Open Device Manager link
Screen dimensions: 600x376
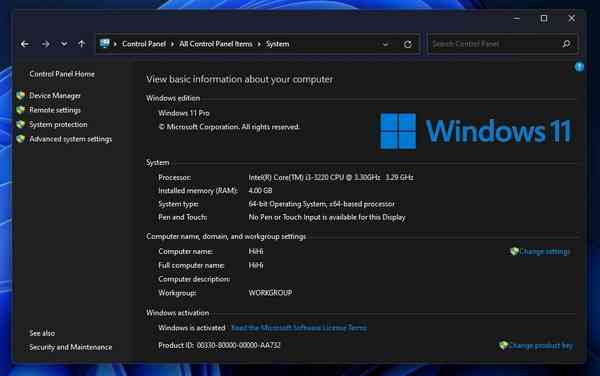tap(55, 96)
